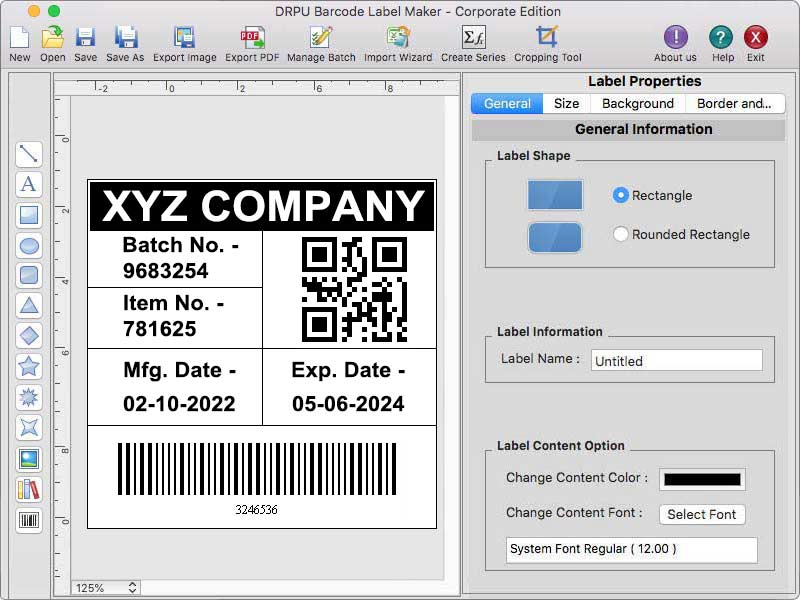Open the Background tab

tap(637, 103)
